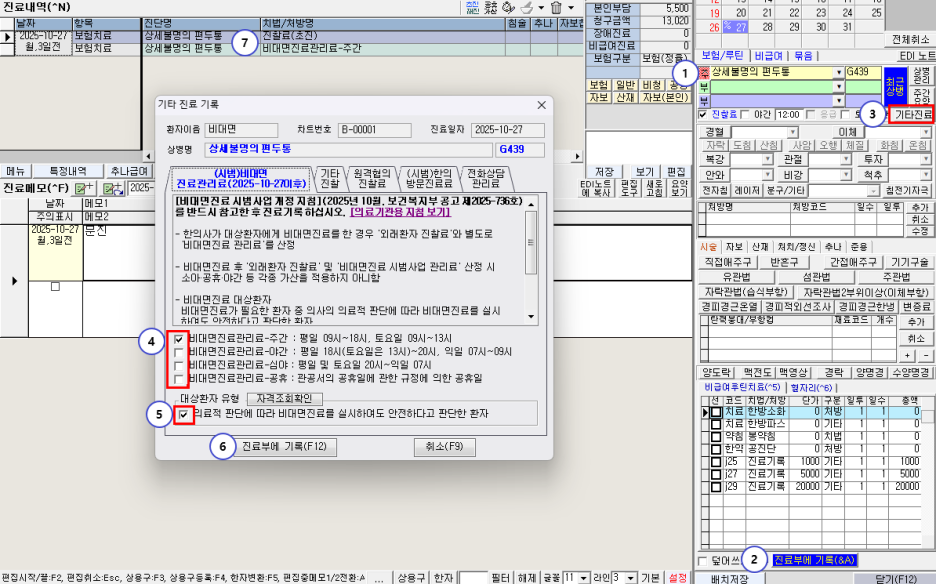Check 비대면진료관리료-야간 checkbox

tap(178, 352)
